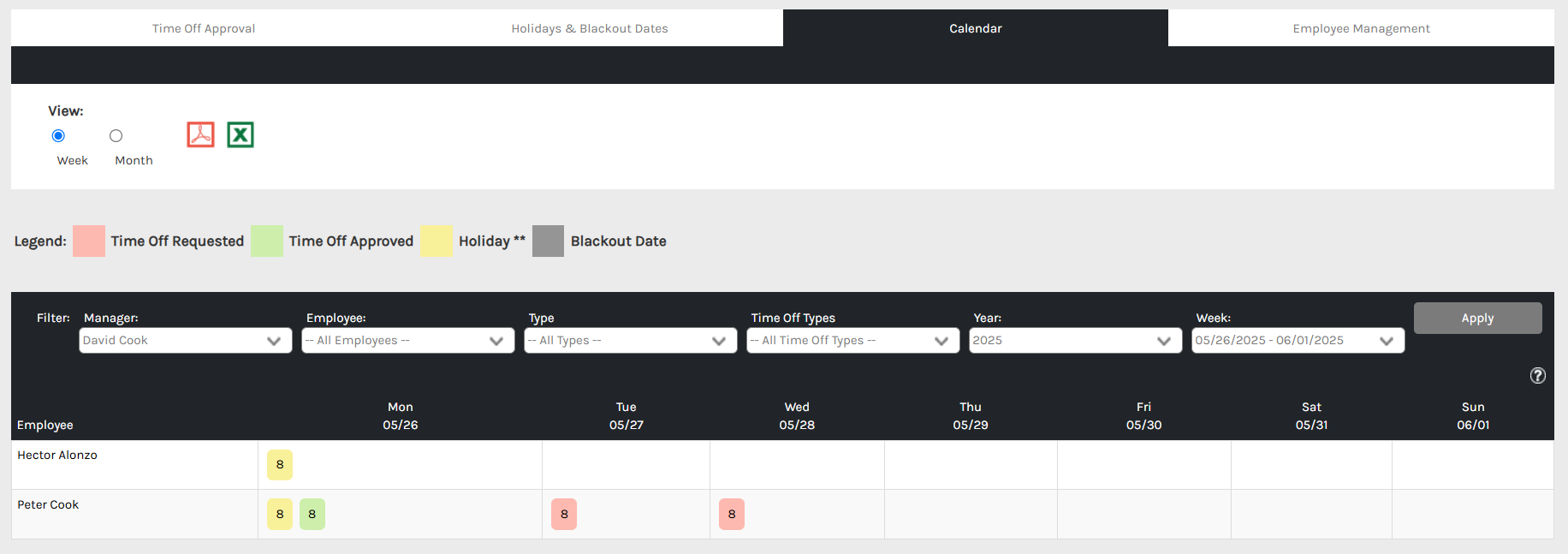Open the Employee Management tab
This screenshot has height=554, width=1568.
click(1361, 28)
